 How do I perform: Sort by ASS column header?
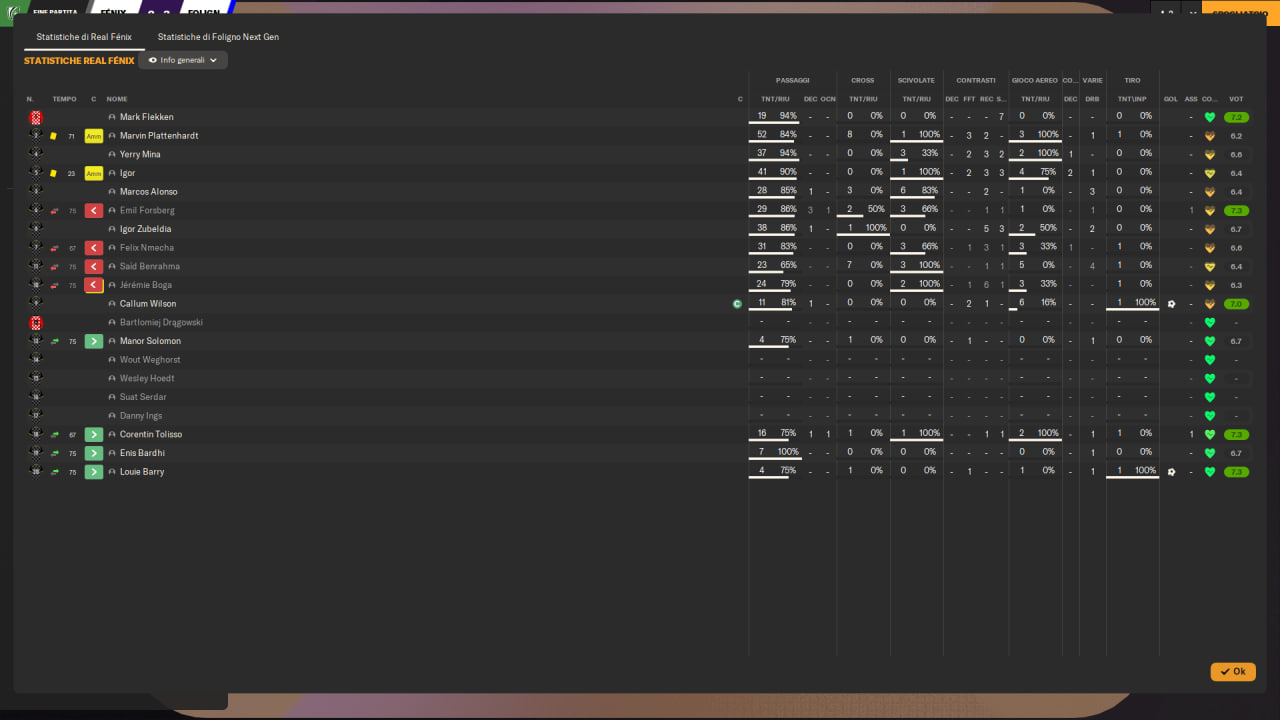click(x=1191, y=99)
